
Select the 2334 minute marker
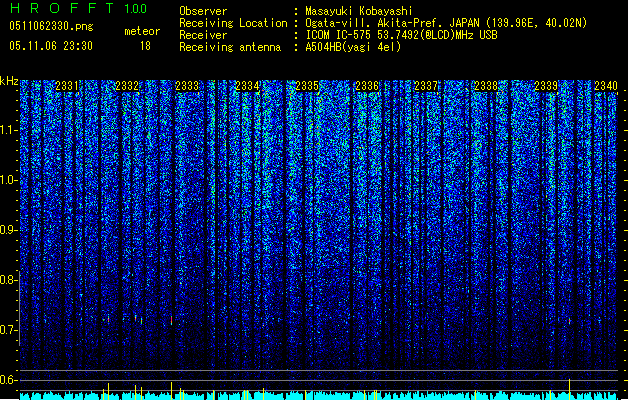click(x=247, y=86)
